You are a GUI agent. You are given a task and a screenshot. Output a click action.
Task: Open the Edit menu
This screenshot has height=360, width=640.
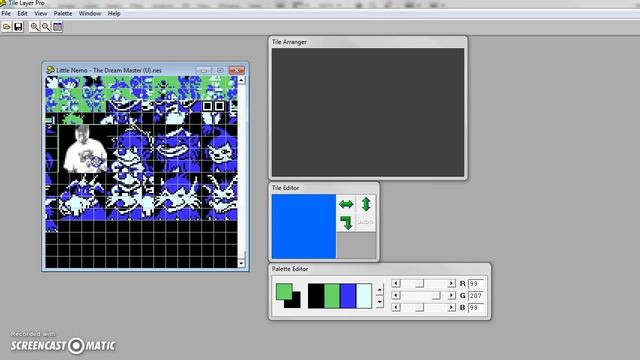pyautogui.click(x=22, y=13)
